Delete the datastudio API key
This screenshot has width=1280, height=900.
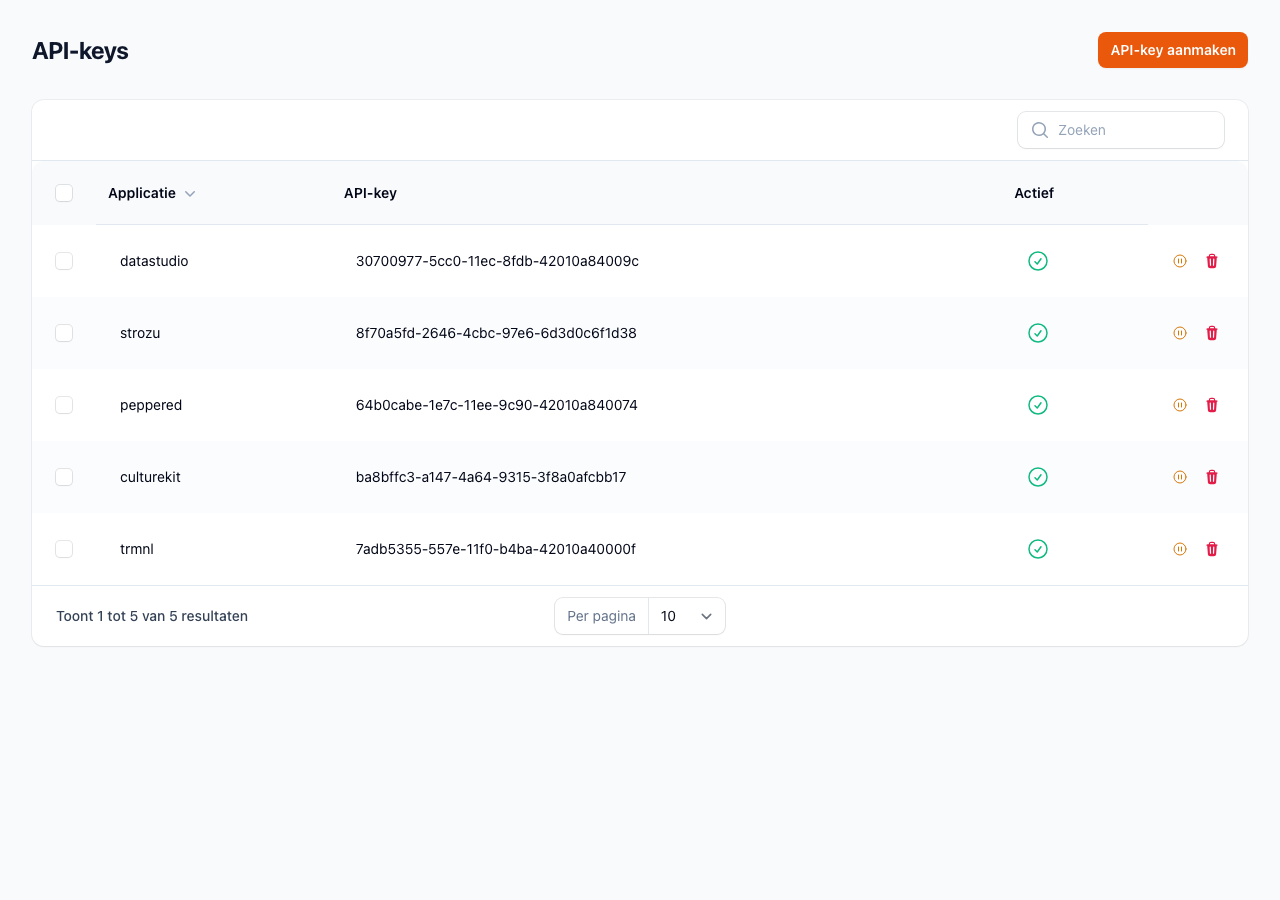click(x=1212, y=261)
